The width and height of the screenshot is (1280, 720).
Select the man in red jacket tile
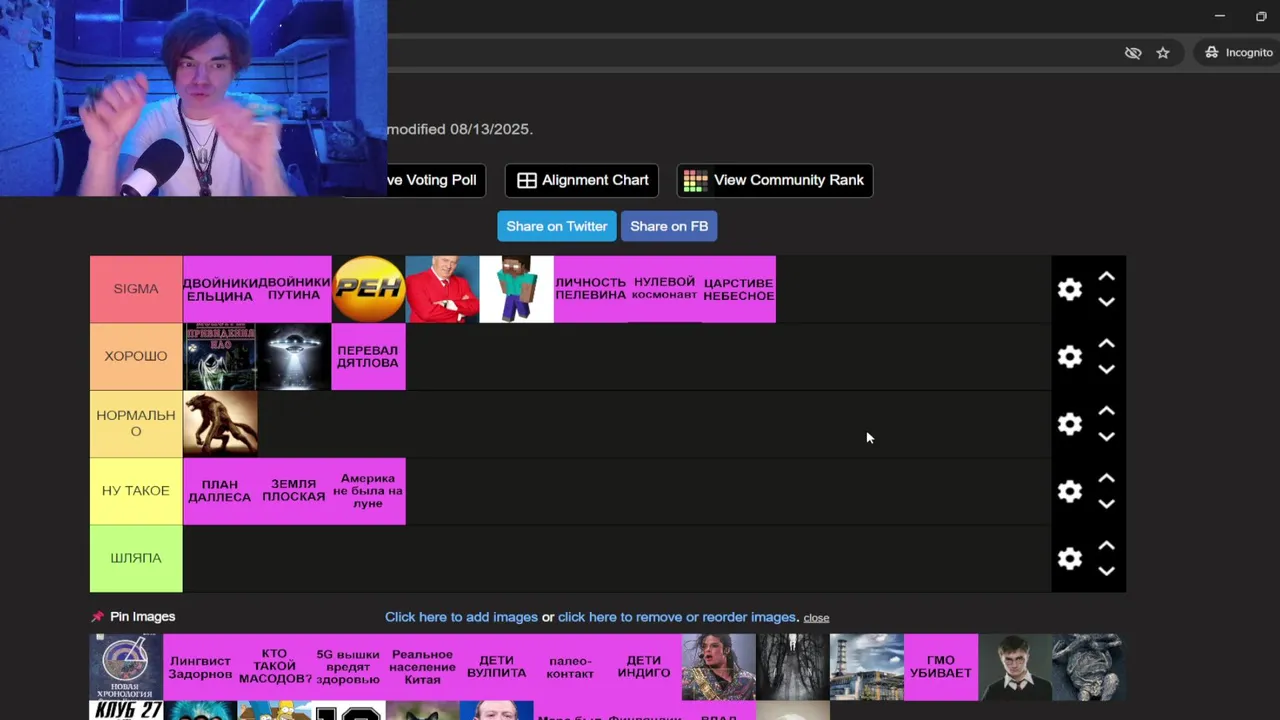tap(442, 289)
